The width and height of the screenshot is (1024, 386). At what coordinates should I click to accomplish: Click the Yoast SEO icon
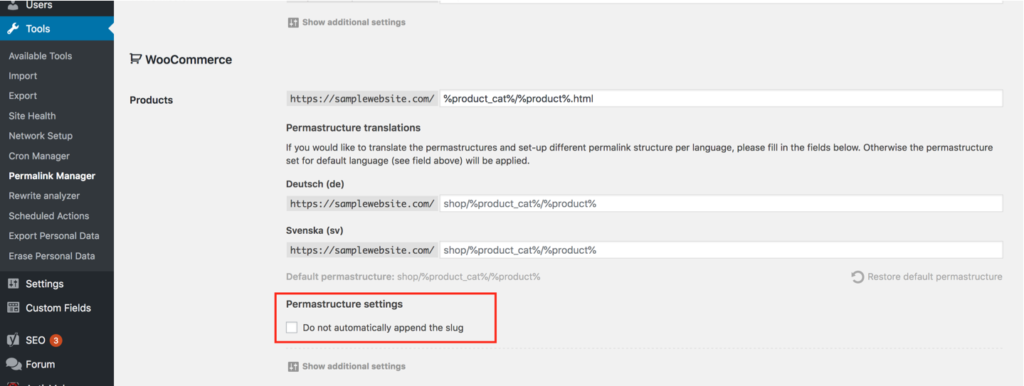pyautogui.click(x=13, y=340)
